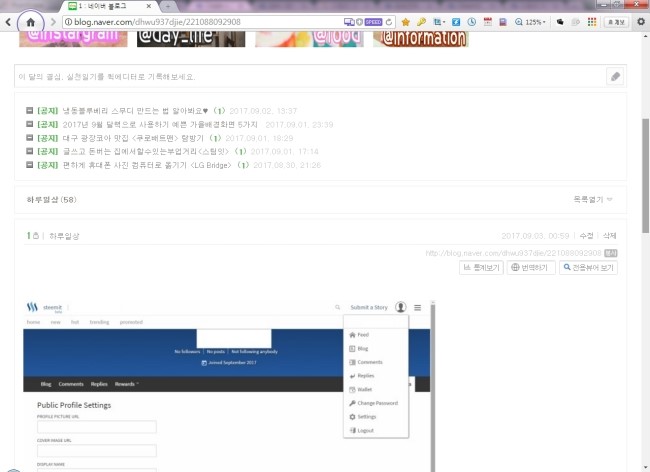Click the pencil icon in memo box
Image resolution: width=650 pixels, height=472 pixels.
coord(615,77)
